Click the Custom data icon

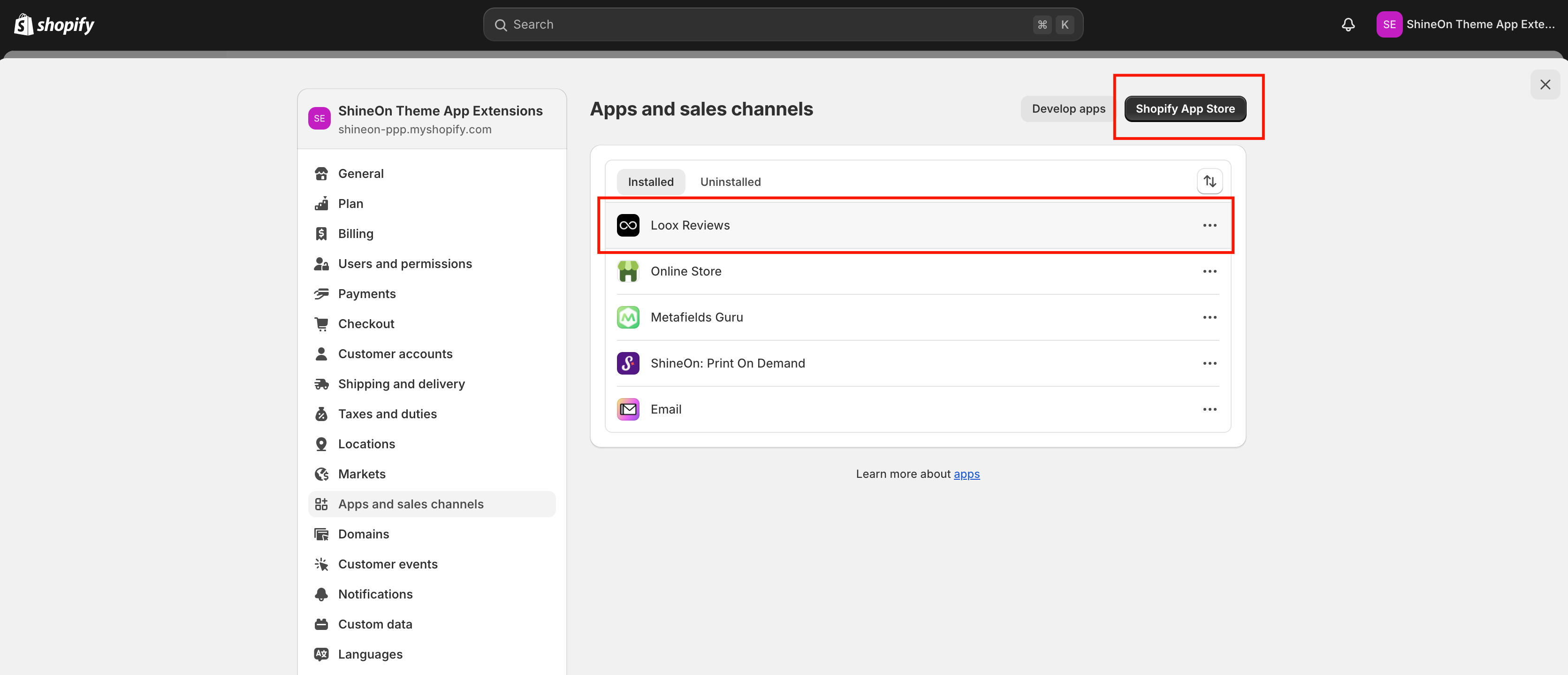321,624
